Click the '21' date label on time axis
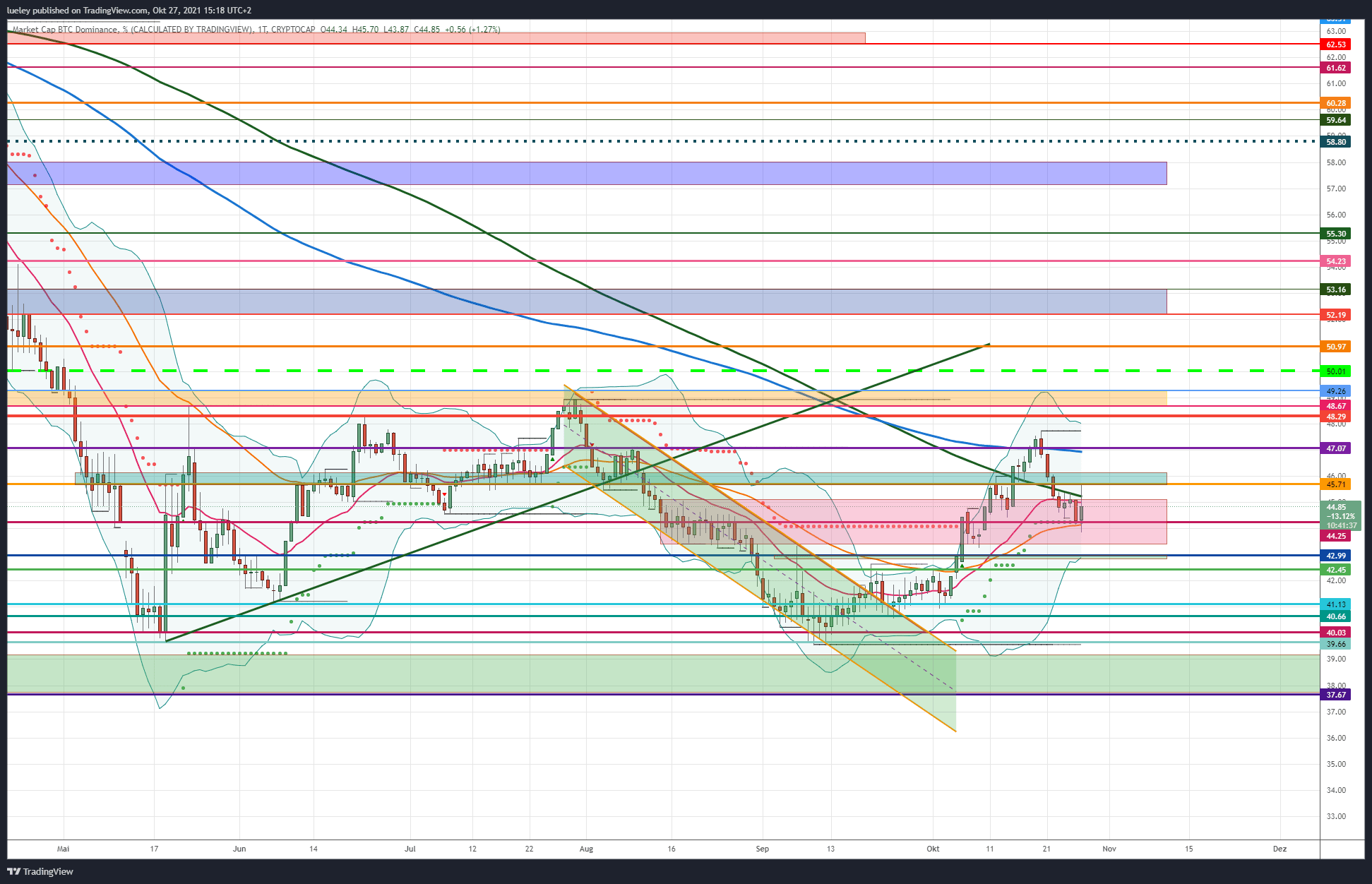 click(1046, 849)
